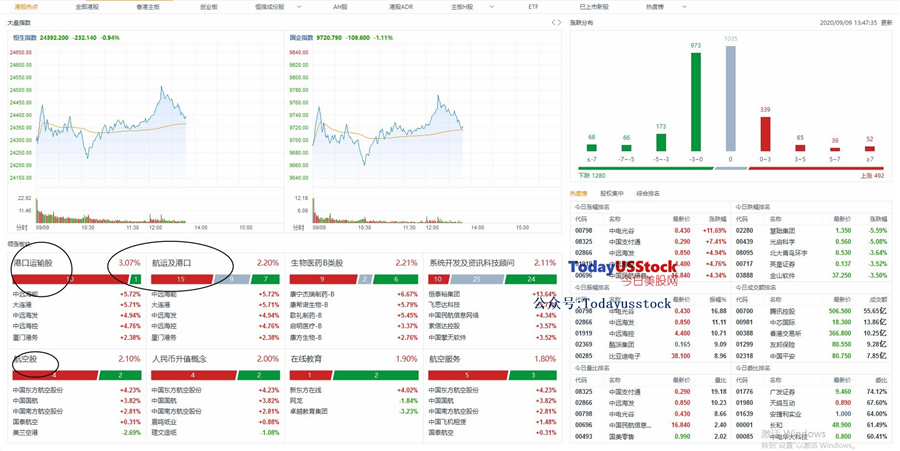Viewport: 900px width, 451px height.
Task: Select 00285 比亚迪电子 row in 振幅排名
Action: [x=650, y=355]
